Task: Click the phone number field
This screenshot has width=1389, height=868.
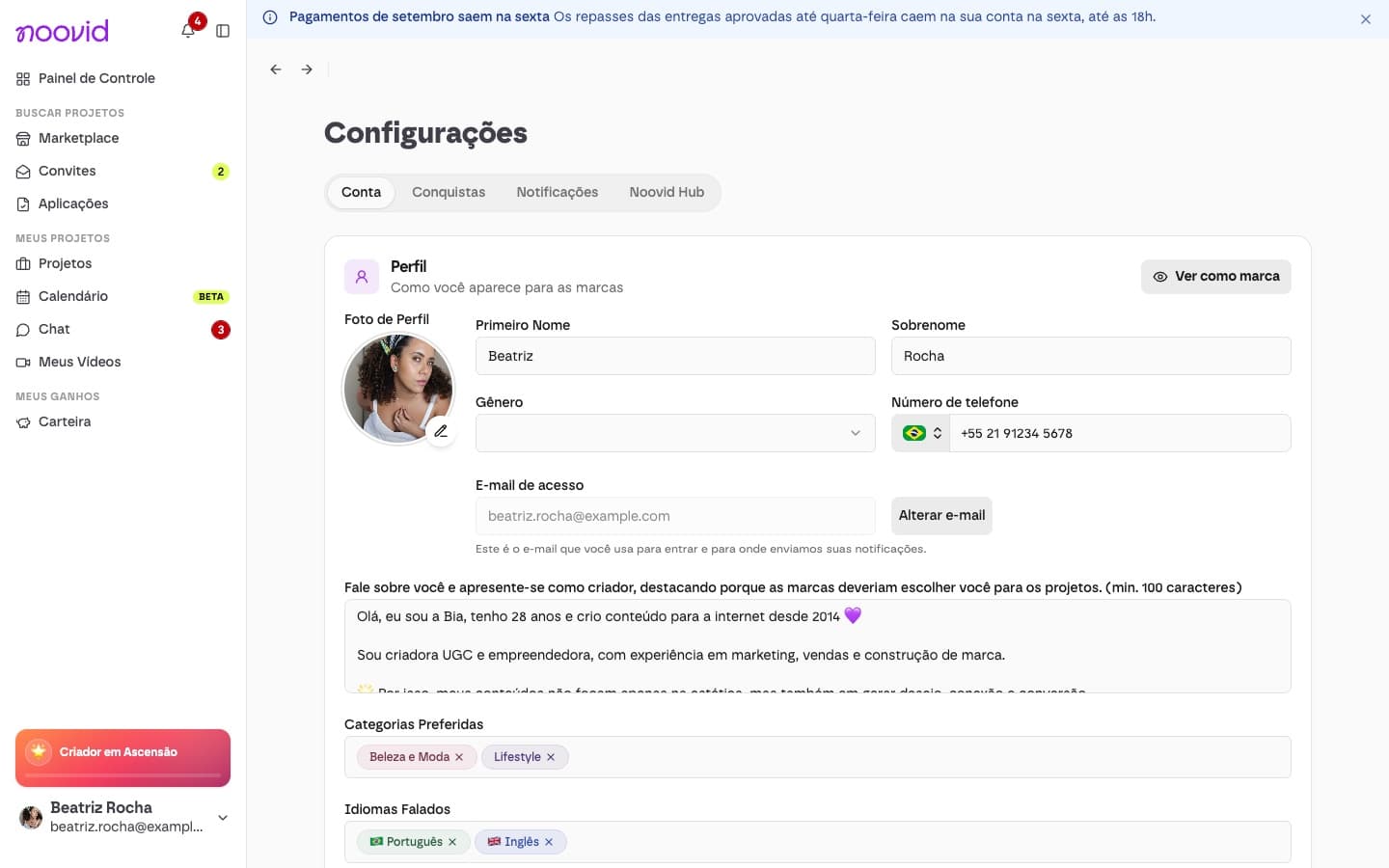Action: pos(1120,433)
